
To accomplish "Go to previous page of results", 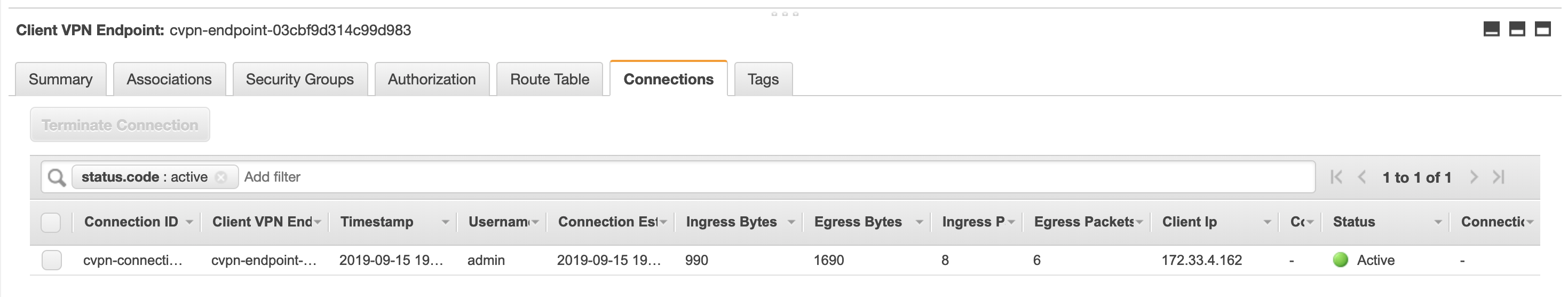I will point(1363,177).
